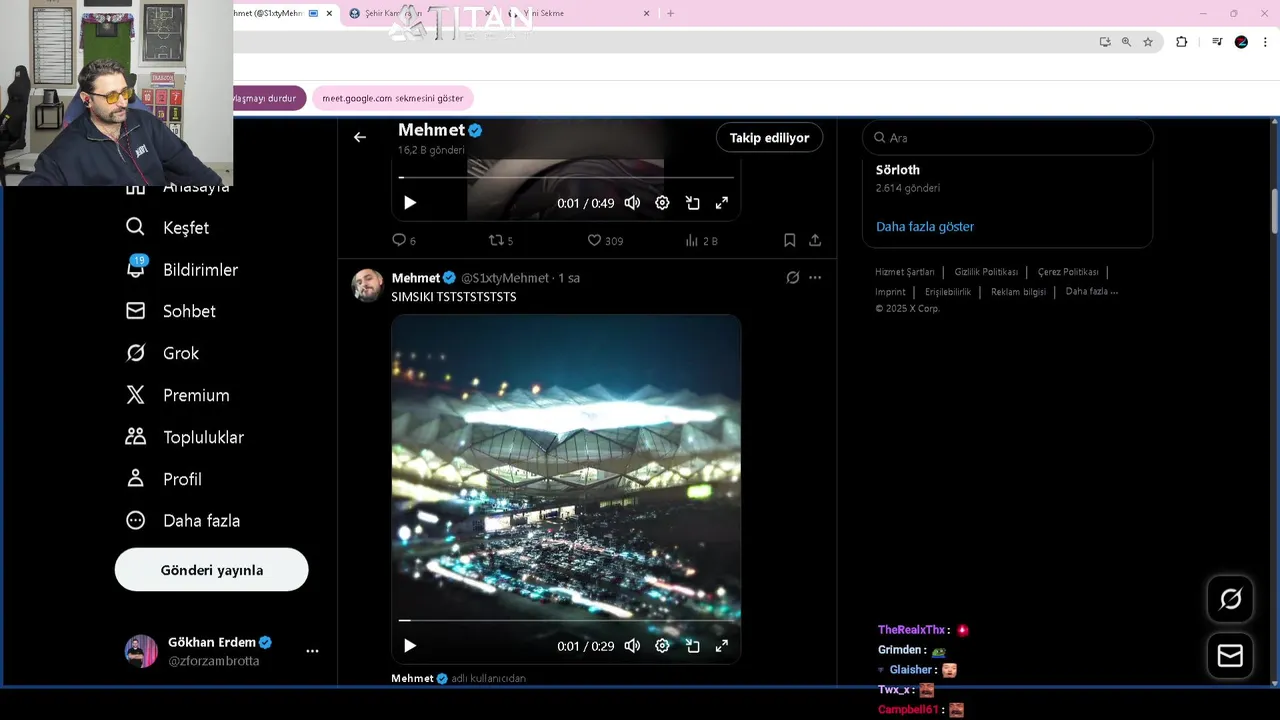Open the Chrome extensions puzzle icon
Image resolution: width=1280 pixels, height=720 pixels.
(x=1181, y=42)
